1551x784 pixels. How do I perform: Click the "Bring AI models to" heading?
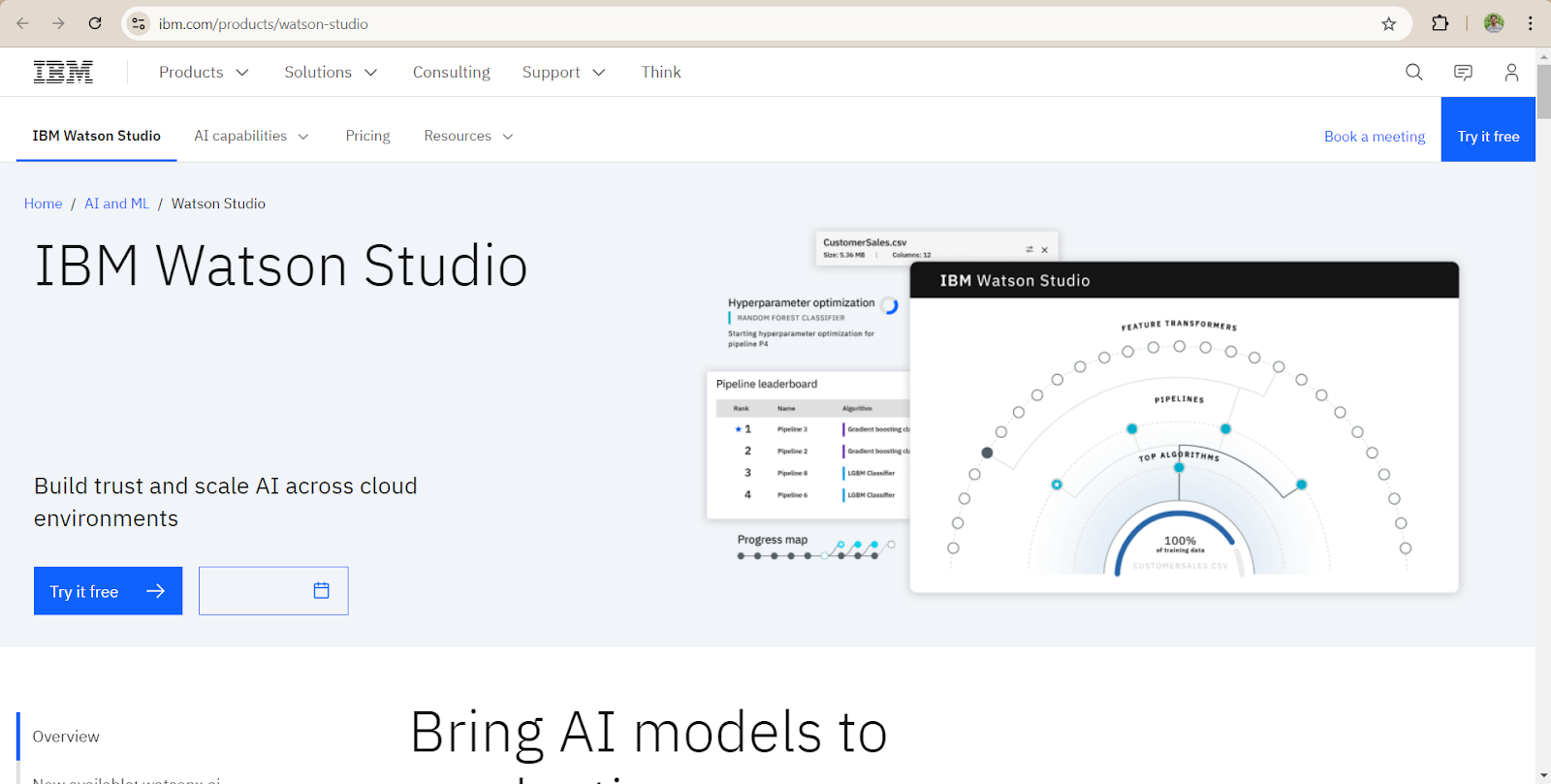pyautogui.click(x=649, y=732)
